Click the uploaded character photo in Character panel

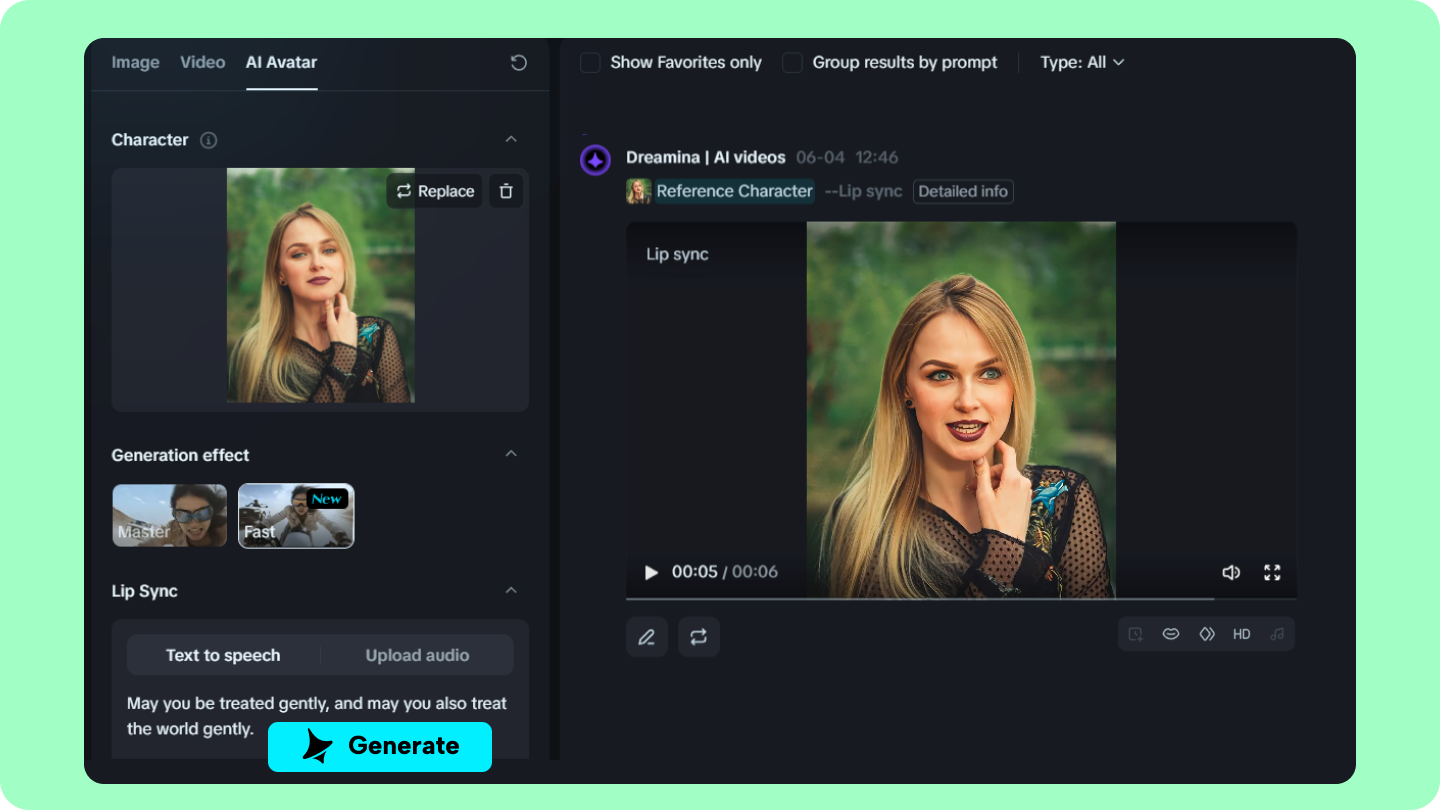(320, 286)
